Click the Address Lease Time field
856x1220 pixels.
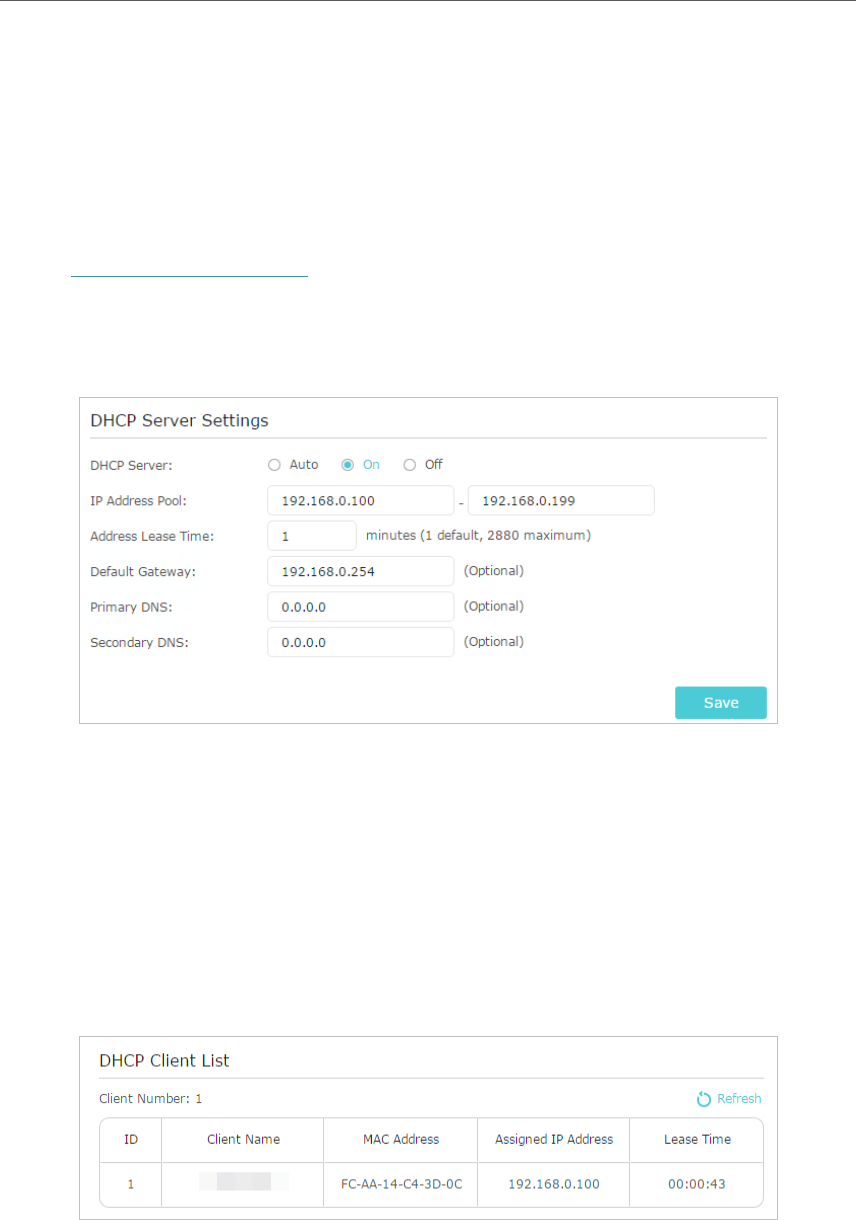[312, 536]
